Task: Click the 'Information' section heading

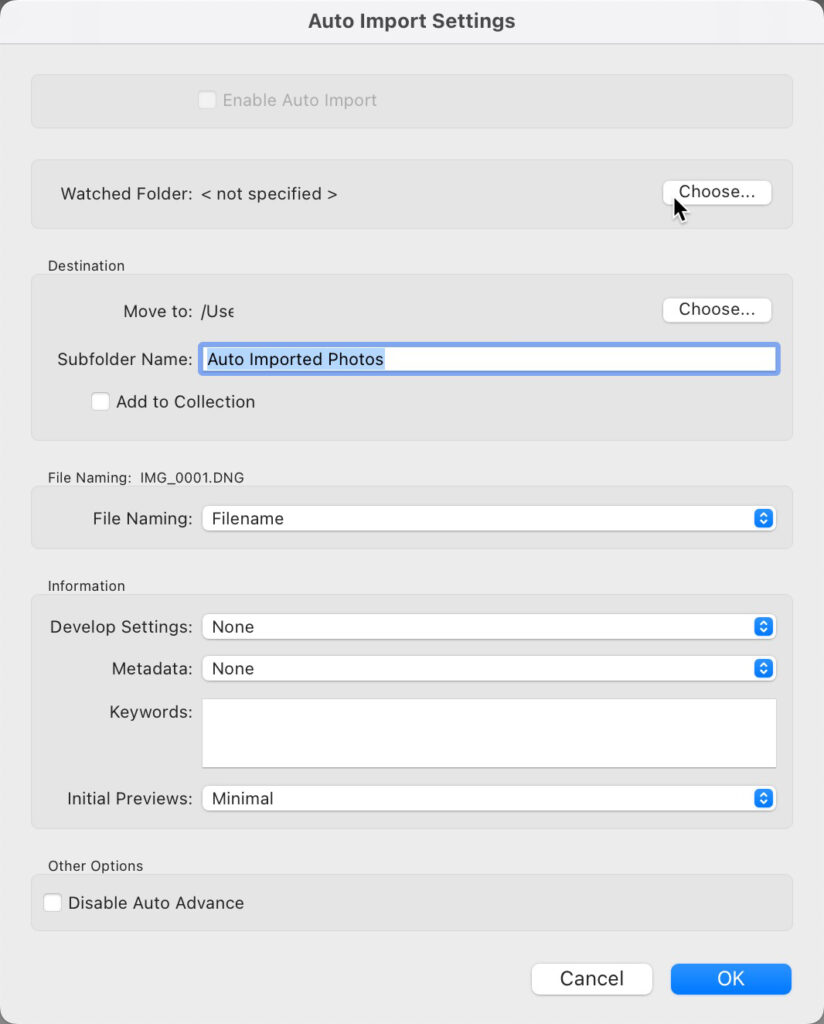Action: [86, 586]
